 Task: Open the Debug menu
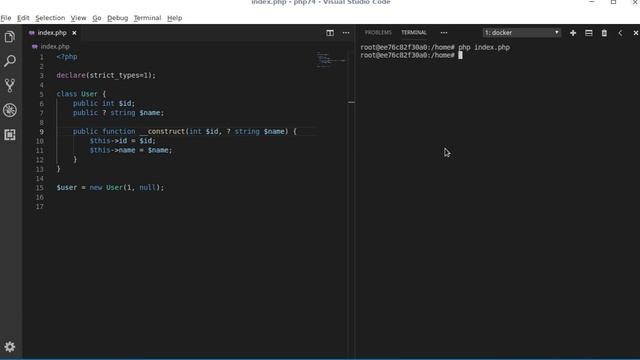[118, 18]
